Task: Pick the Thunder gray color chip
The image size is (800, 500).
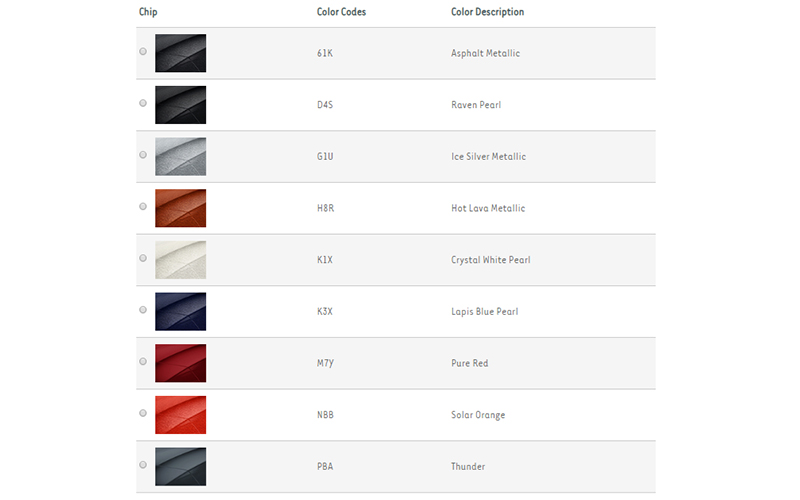Action: tap(180, 467)
